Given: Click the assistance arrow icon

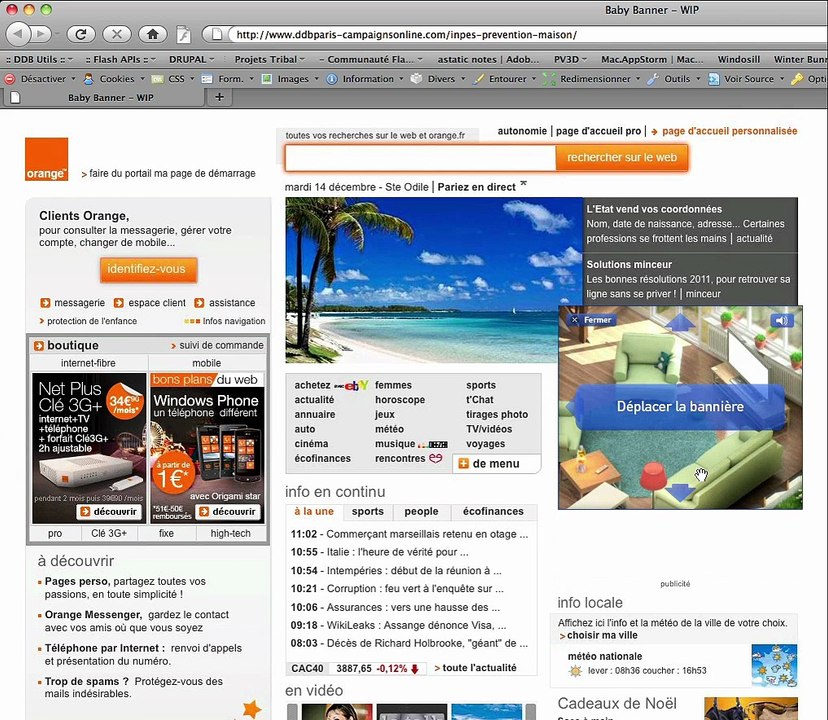Looking at the screenshot, I should (x=199, y=303).
